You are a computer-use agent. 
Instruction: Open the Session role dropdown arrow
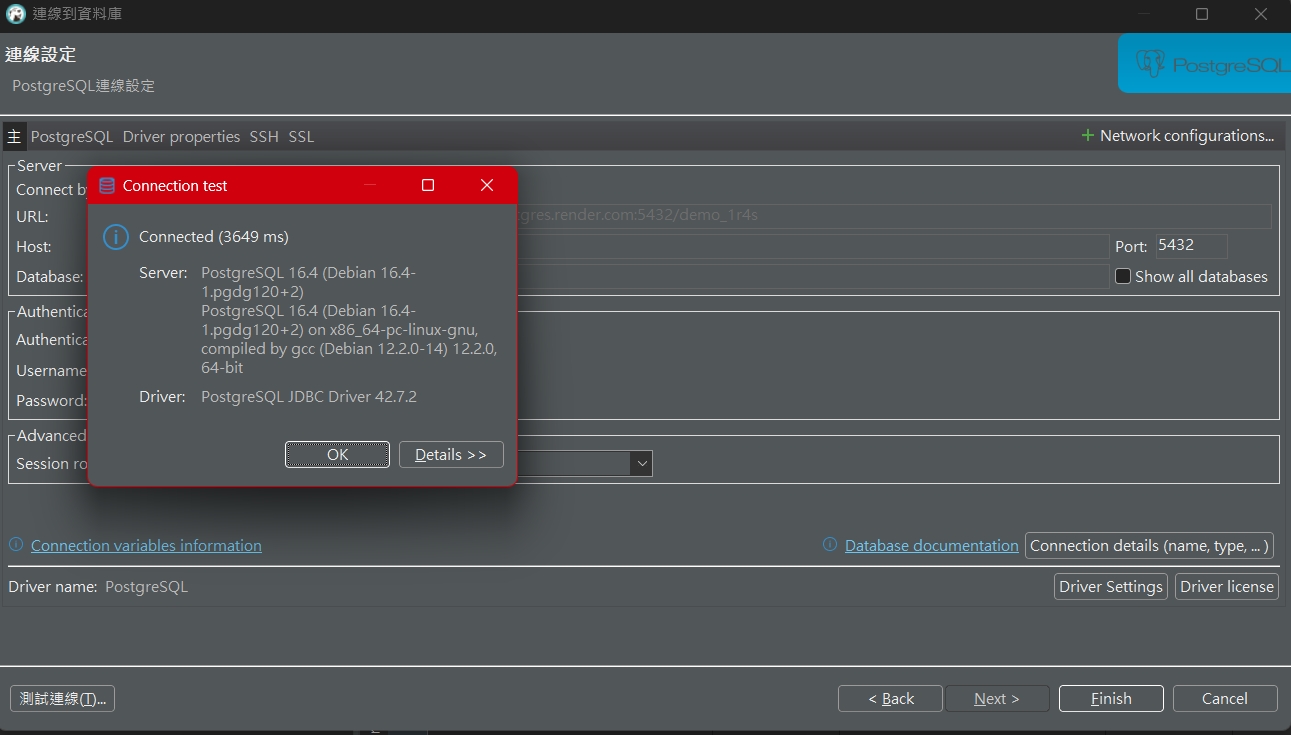coord(641,463)
